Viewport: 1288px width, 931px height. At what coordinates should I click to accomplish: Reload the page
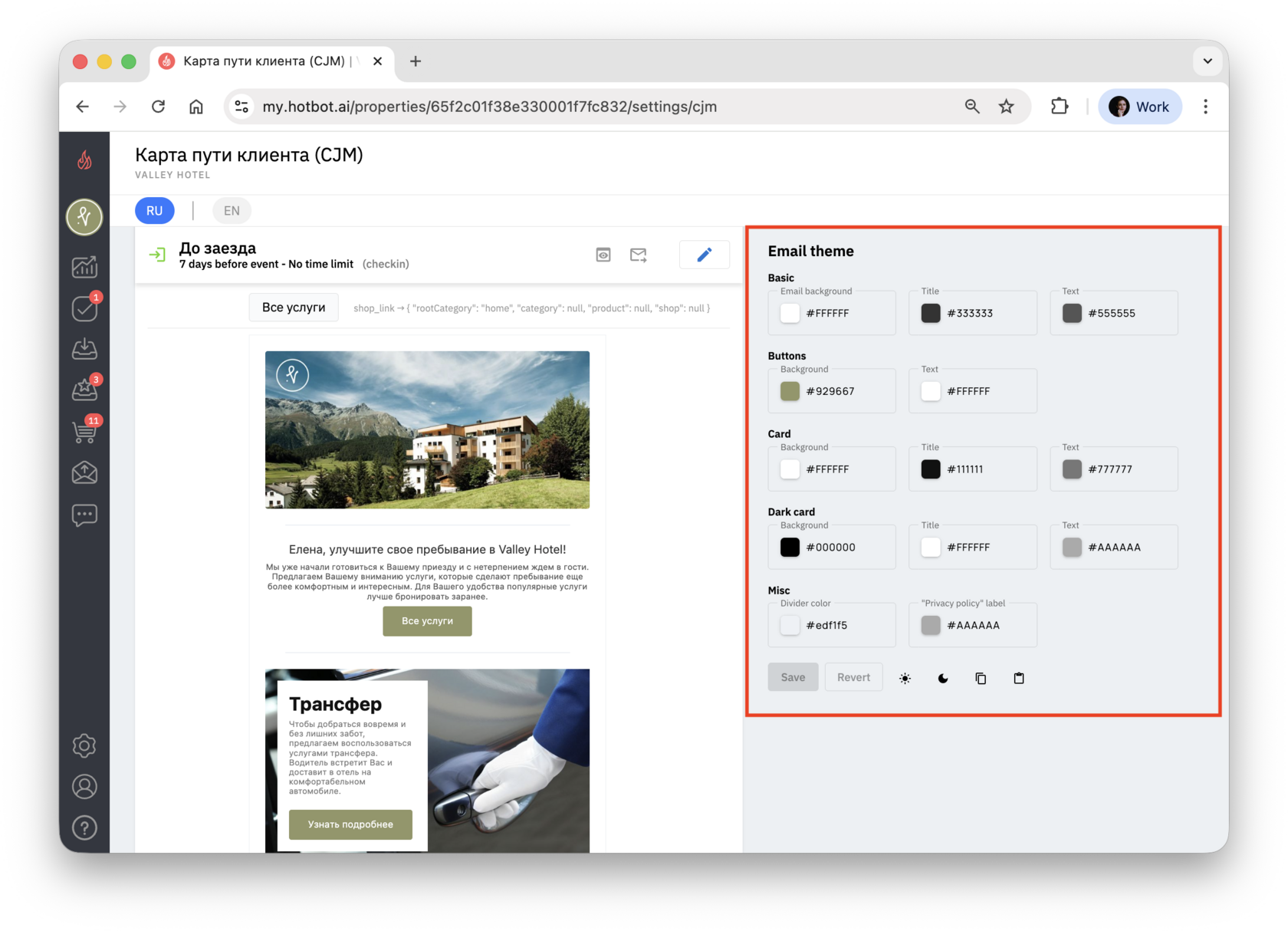click(x=158, y=107)
